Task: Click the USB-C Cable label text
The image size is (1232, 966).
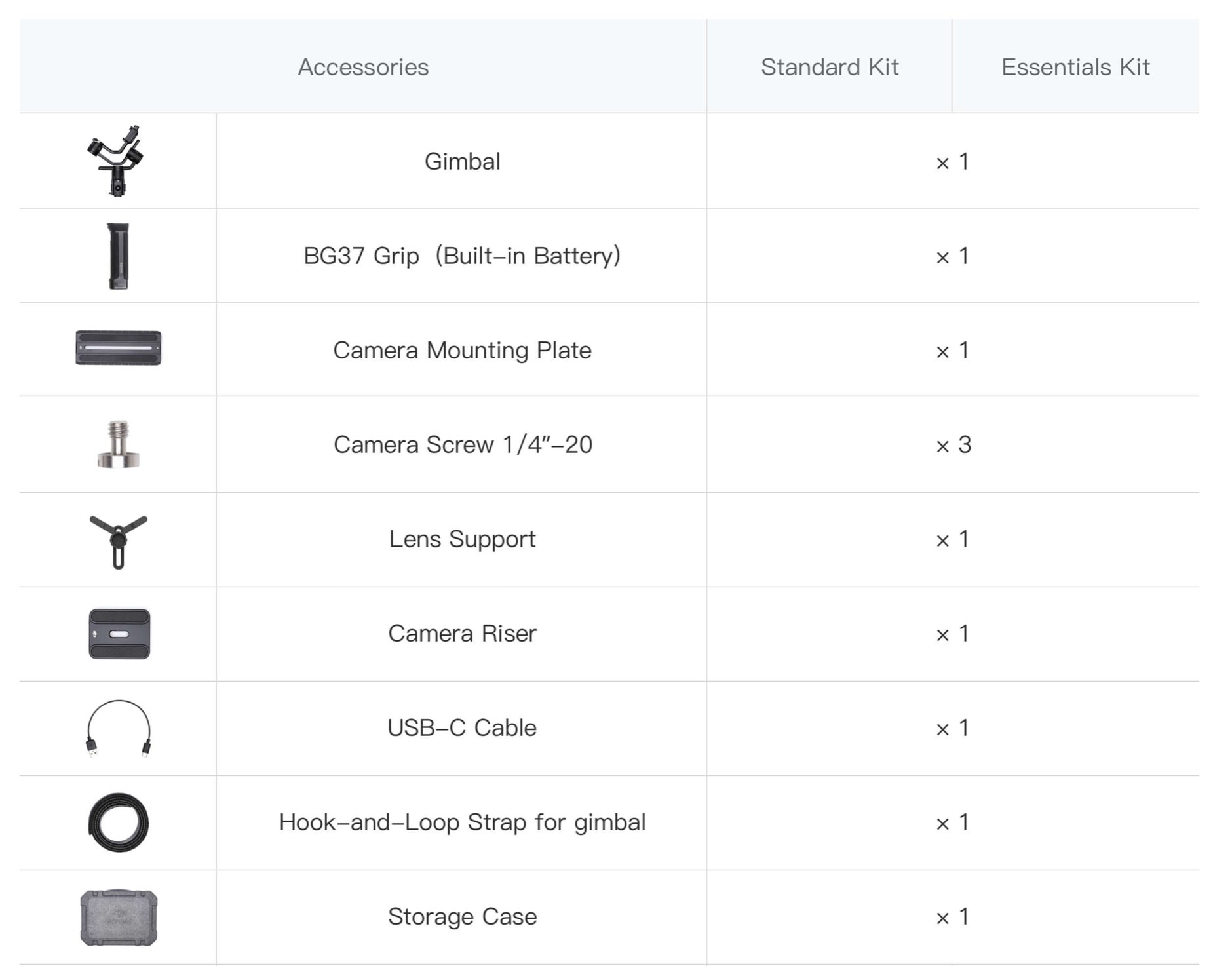Action: pos(462,727)
